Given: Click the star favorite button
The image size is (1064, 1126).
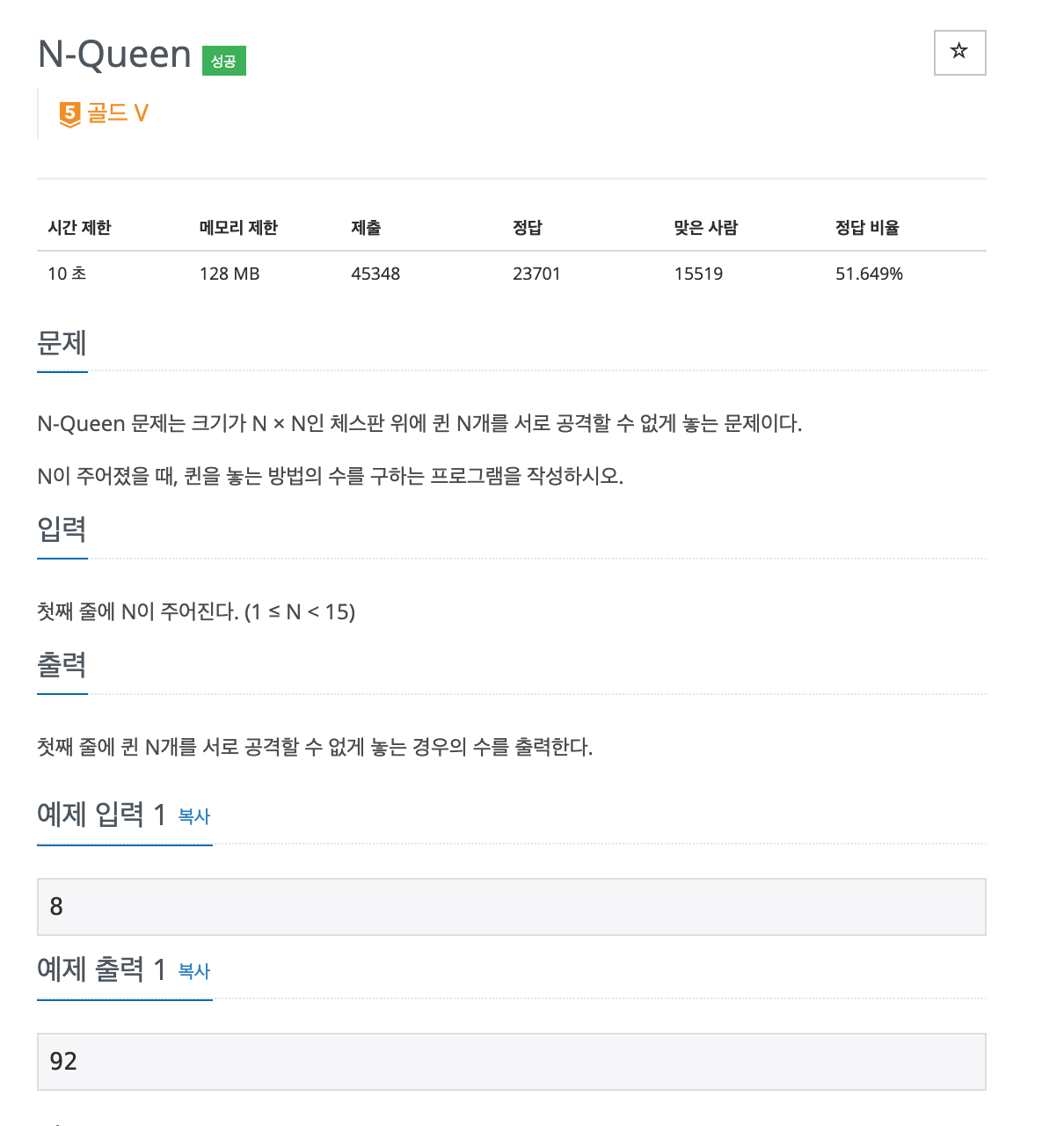Looking at the screenshot, I should tap(959, 53).
